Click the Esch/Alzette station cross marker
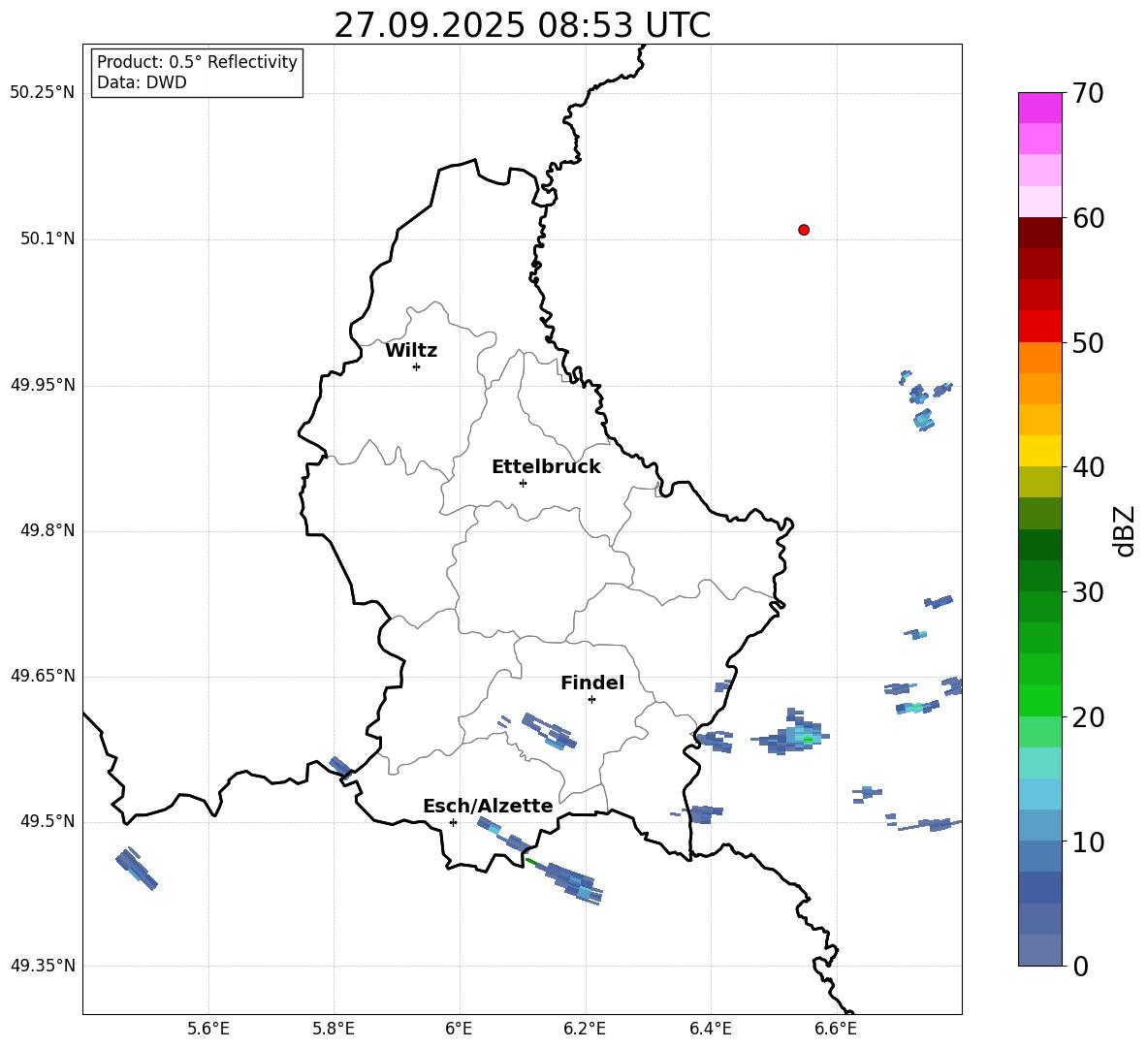 (453, 822)
